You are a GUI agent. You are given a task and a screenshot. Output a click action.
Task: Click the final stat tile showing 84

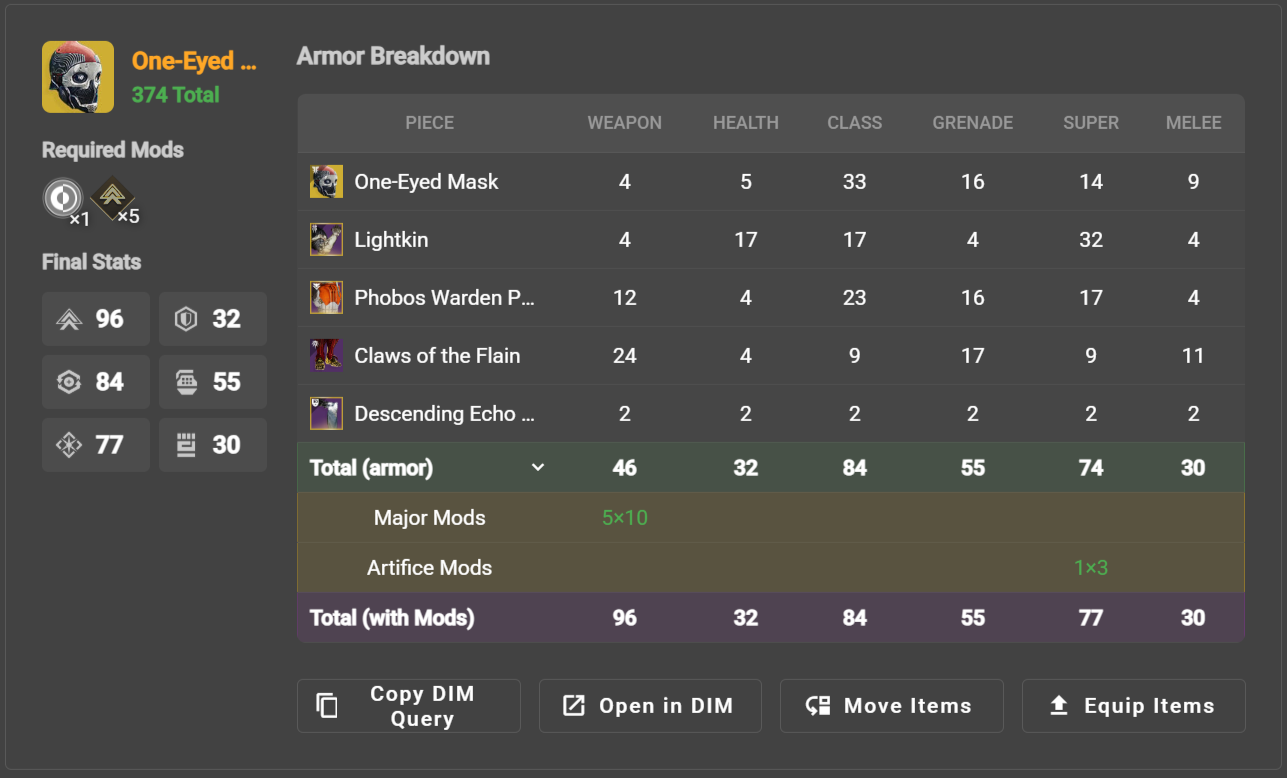click(96, 382)
